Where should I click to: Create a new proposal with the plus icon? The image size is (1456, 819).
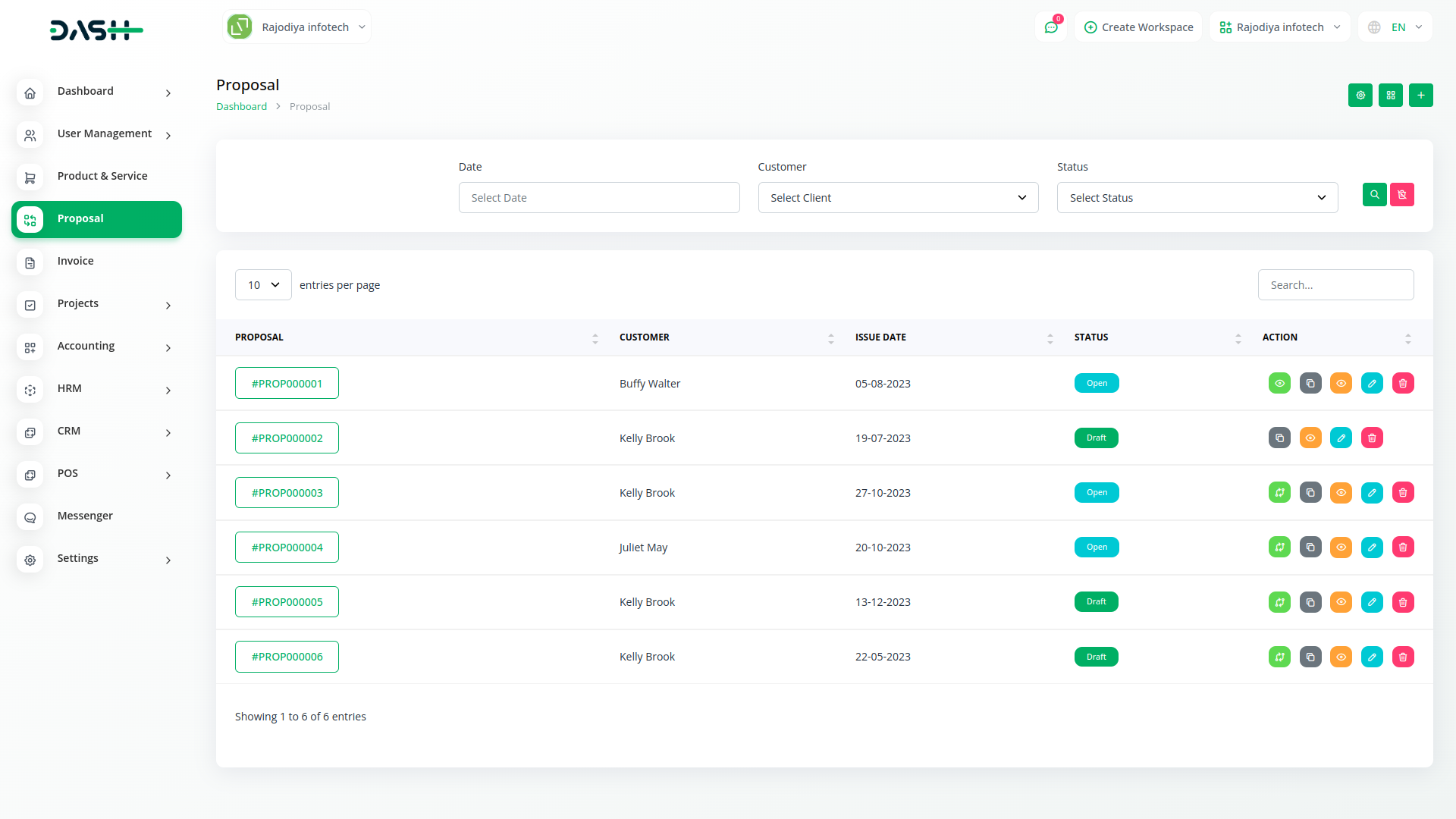(x=1421, y=95)
